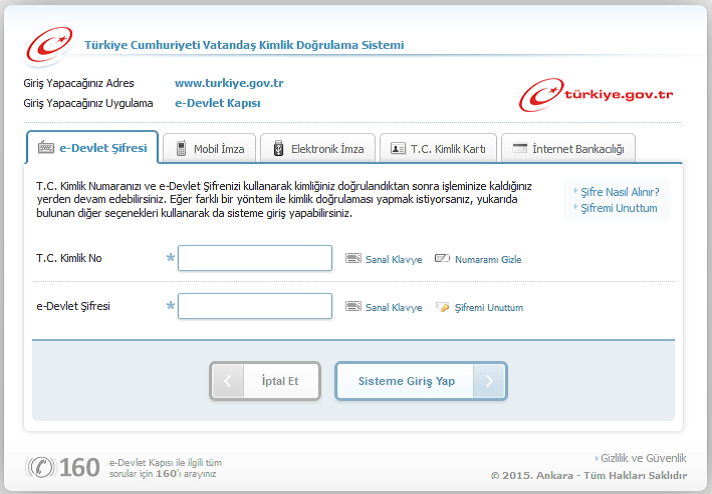
Task: Click the Şifremi Unuttum key icon
Action: tap(443, 308)
